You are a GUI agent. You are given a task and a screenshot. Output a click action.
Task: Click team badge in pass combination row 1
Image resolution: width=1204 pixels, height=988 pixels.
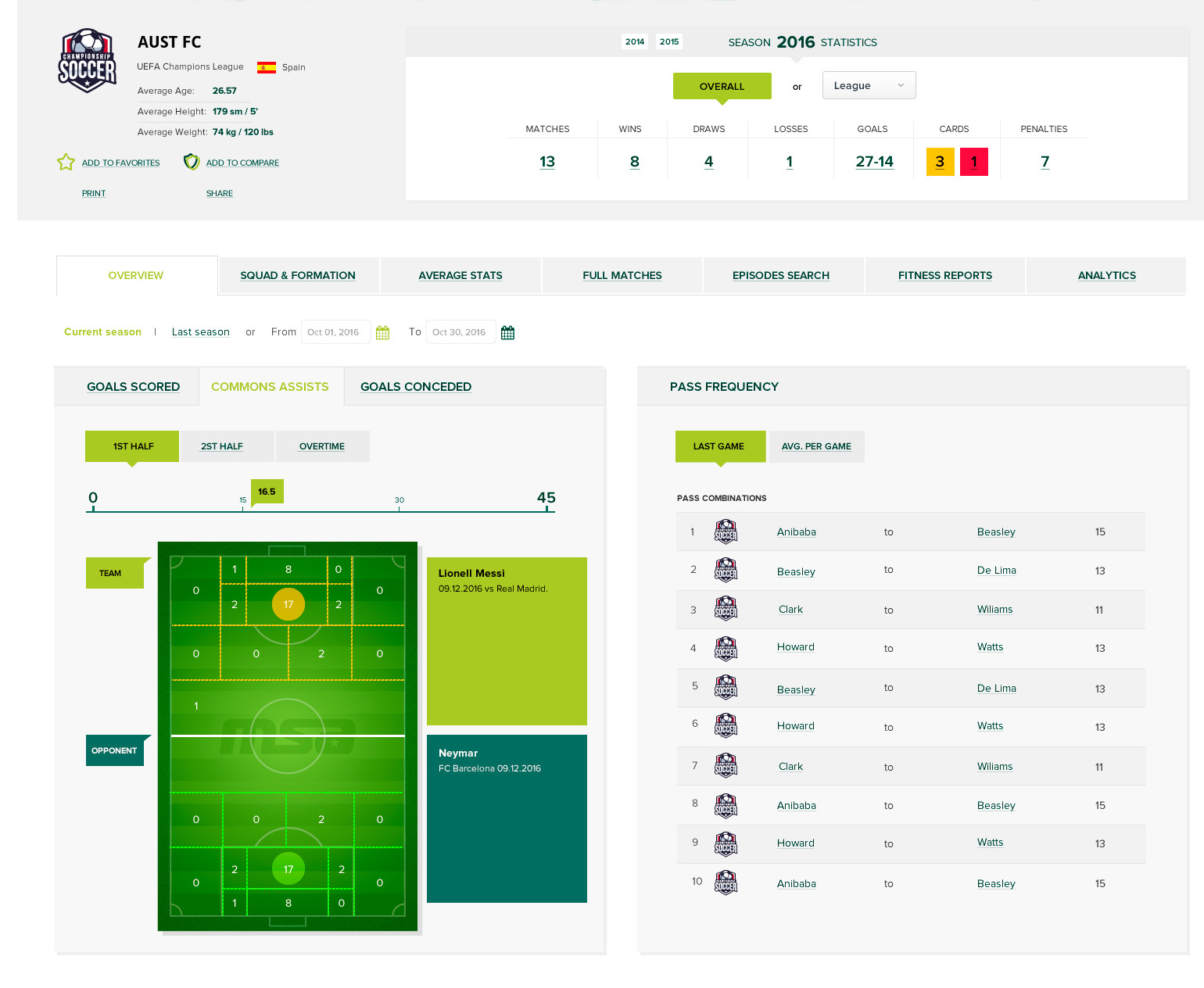tap(726, 532)
